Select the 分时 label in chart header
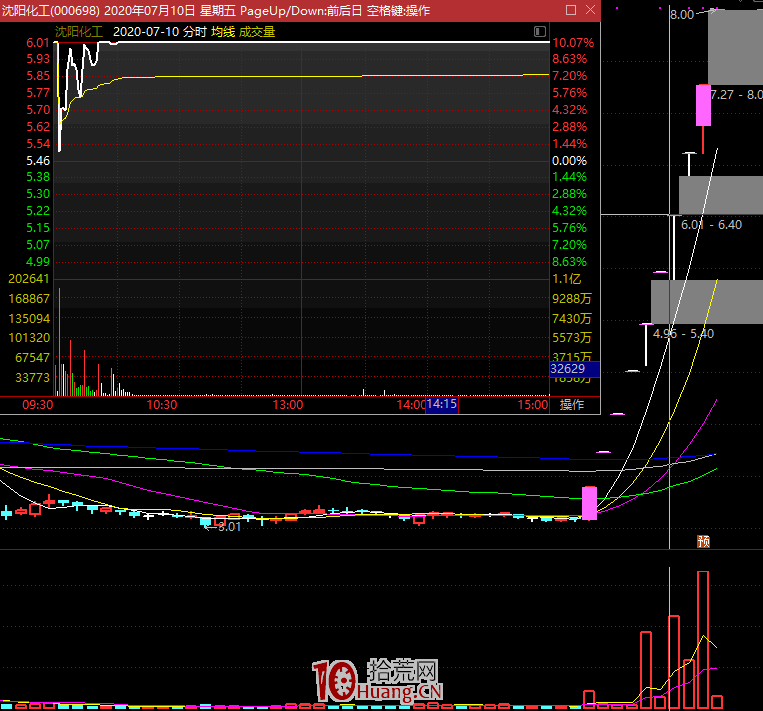The image size is (763, 711). pos(194,32)
